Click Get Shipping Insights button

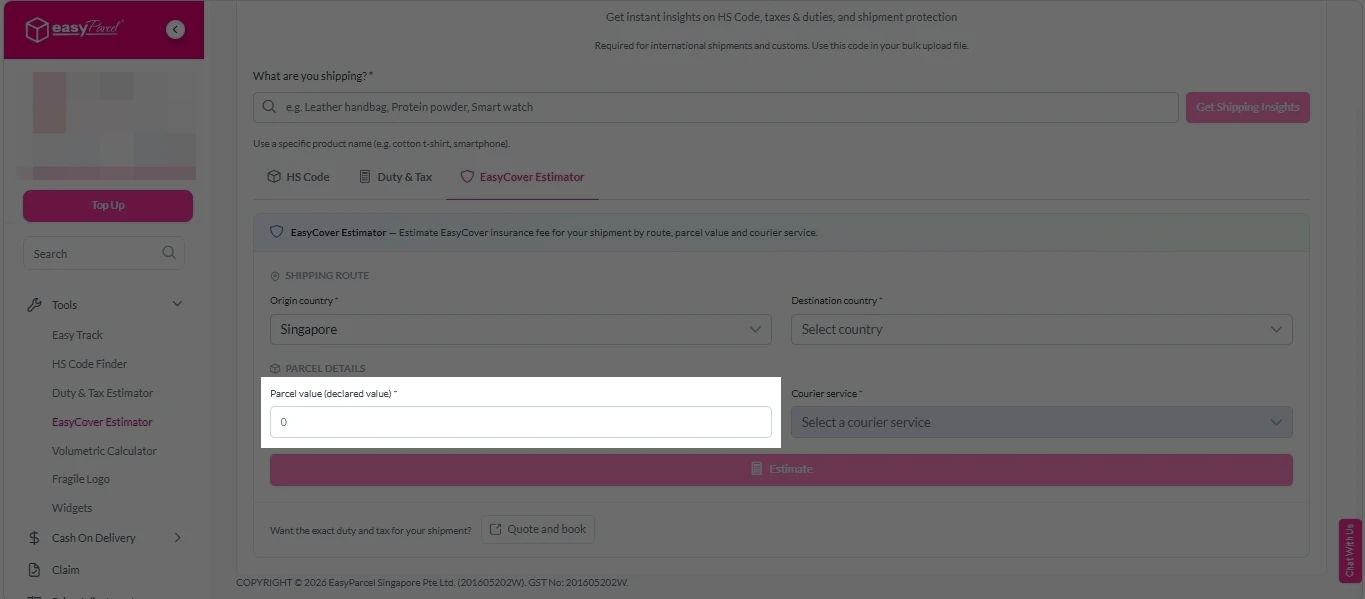tap(1247, 107)
